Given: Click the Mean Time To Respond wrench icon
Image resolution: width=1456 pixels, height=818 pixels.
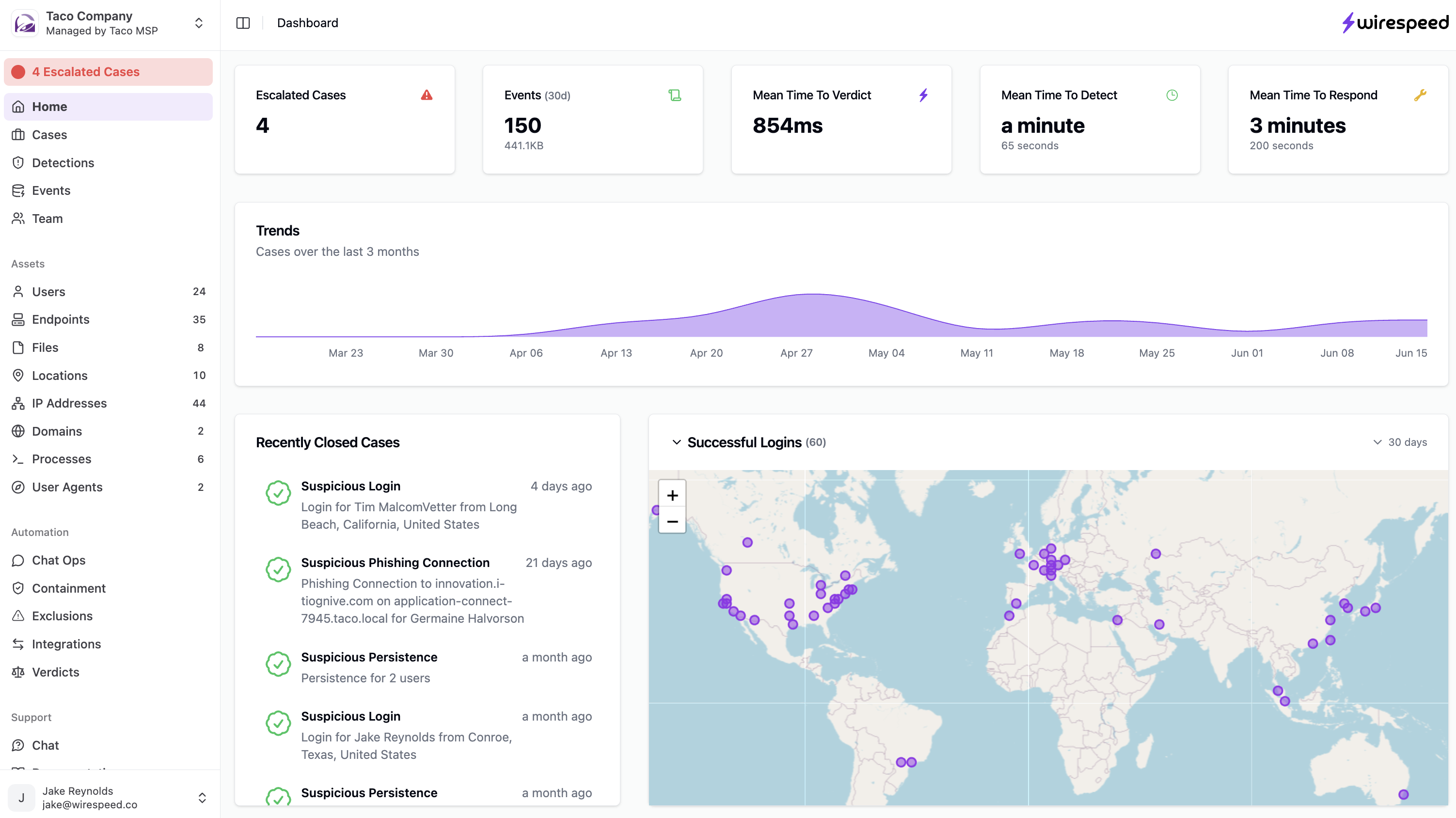Looking at the screenshot, I should (1420, 95).
